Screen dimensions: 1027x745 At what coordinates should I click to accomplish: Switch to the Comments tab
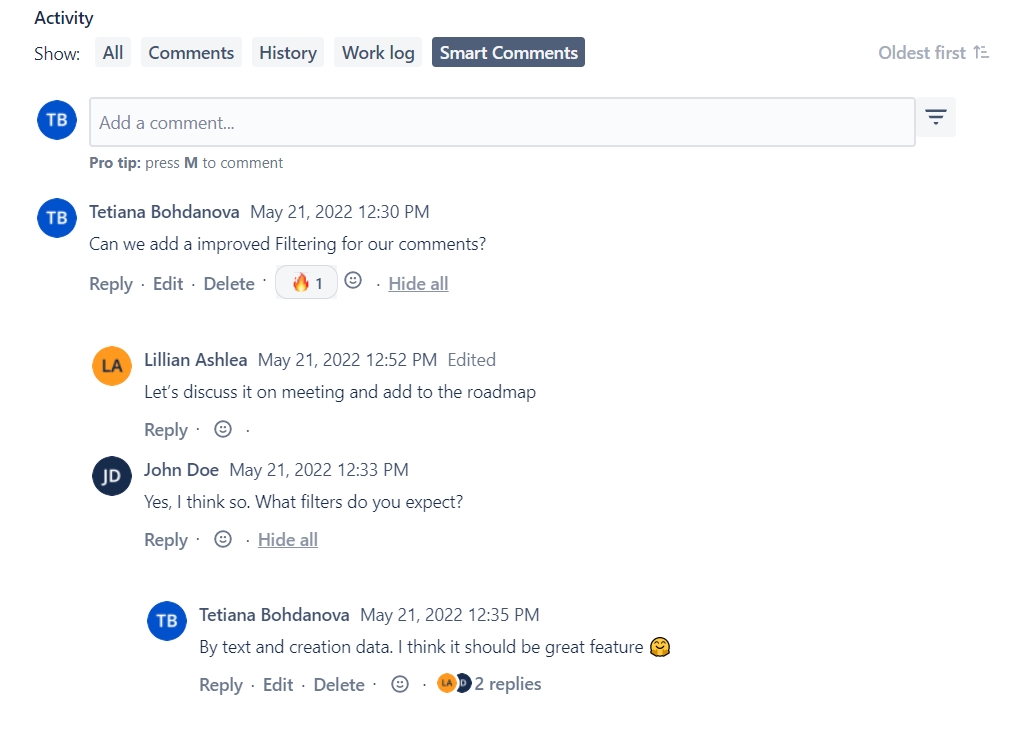191,53
